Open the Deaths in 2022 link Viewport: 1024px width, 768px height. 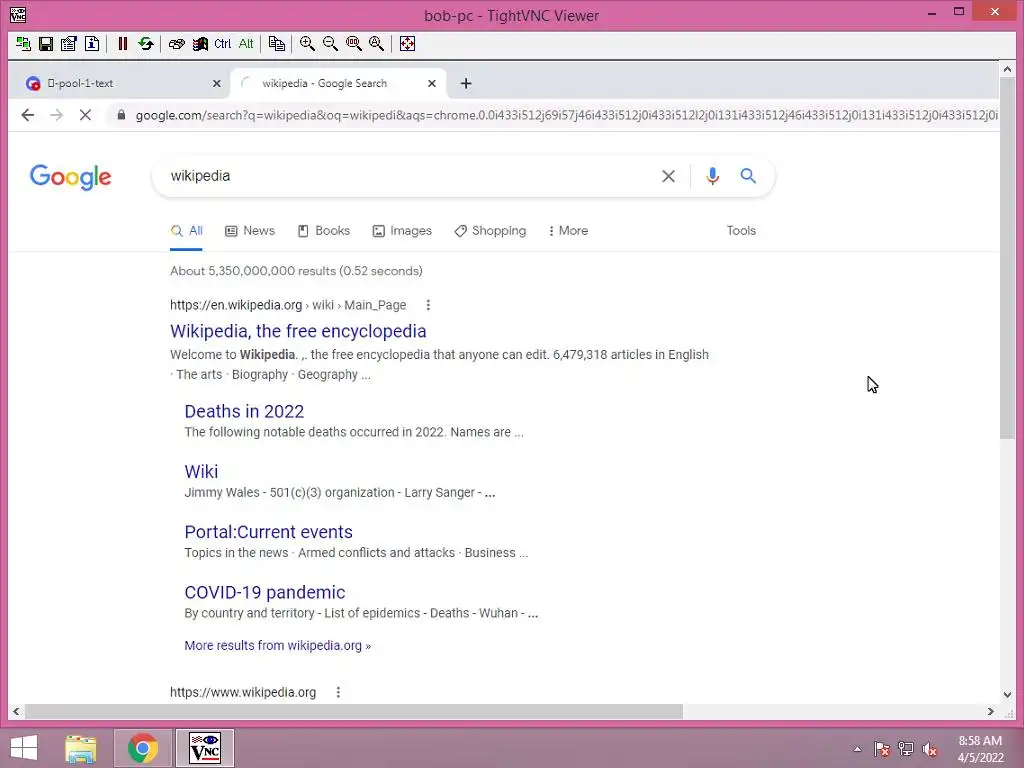tap(244, 411)
